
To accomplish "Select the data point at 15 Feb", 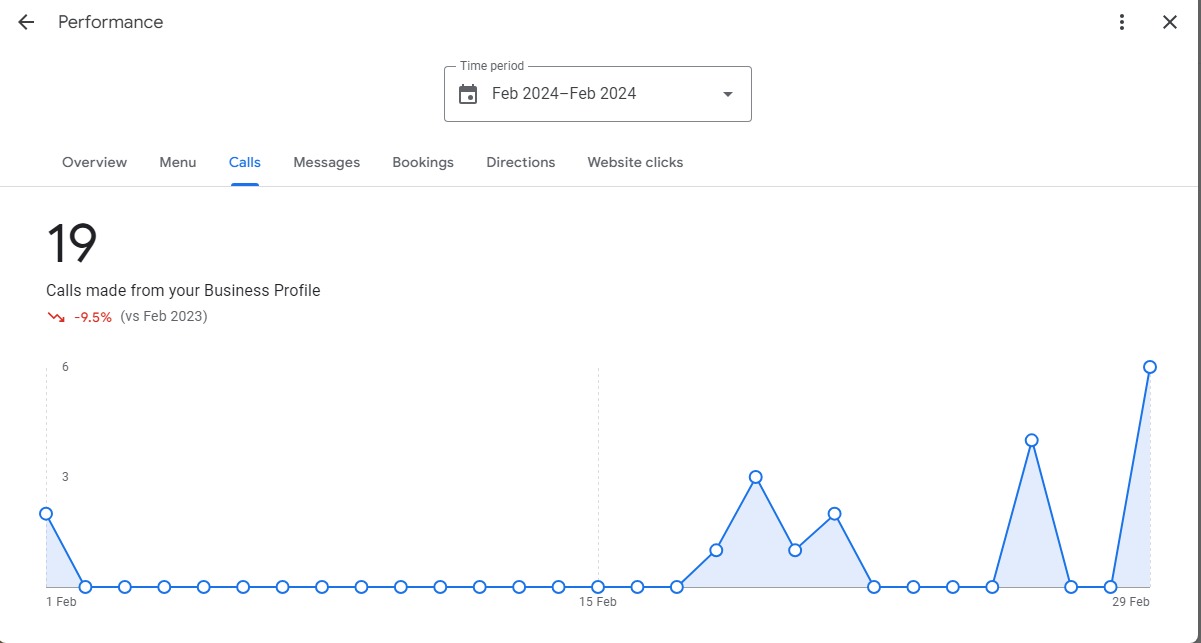I will click(x=598, y=587).
